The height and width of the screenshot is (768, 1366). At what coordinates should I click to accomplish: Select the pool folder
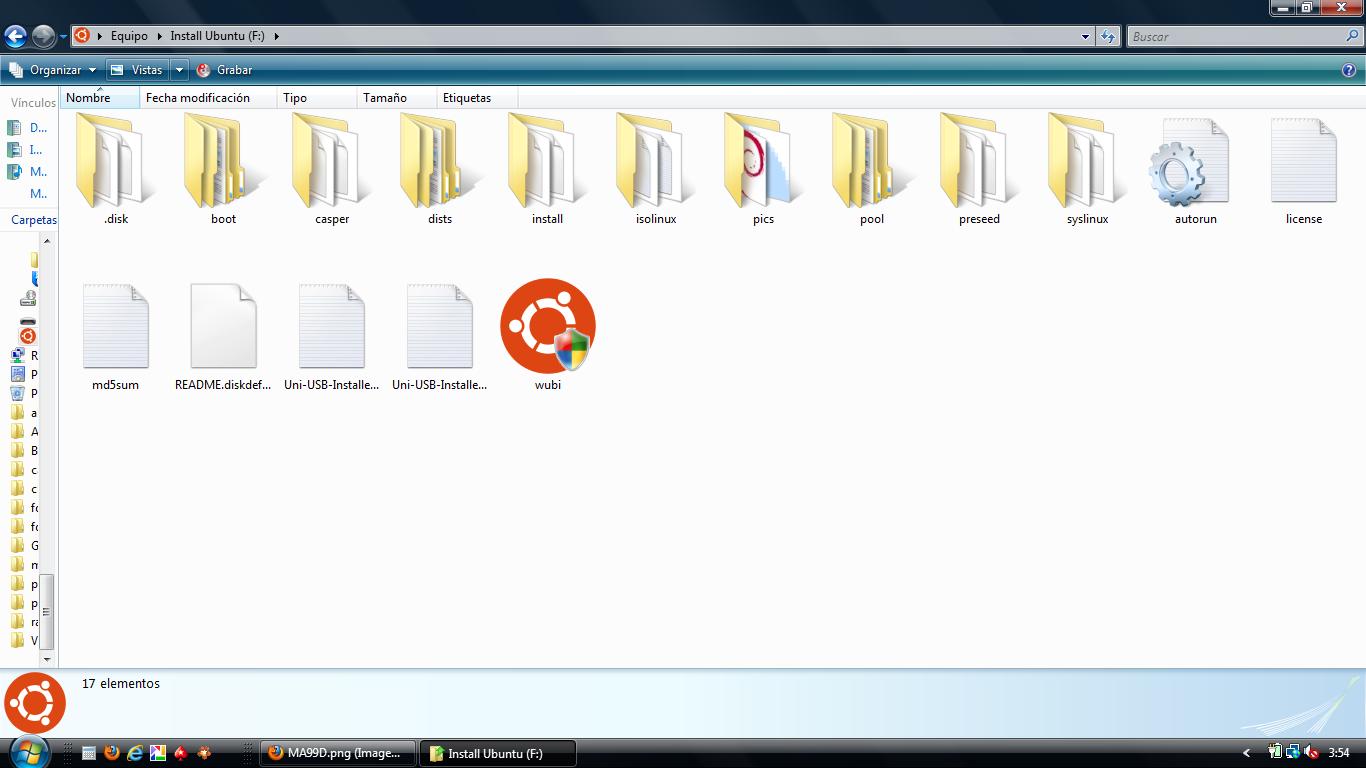click(872, 169)
